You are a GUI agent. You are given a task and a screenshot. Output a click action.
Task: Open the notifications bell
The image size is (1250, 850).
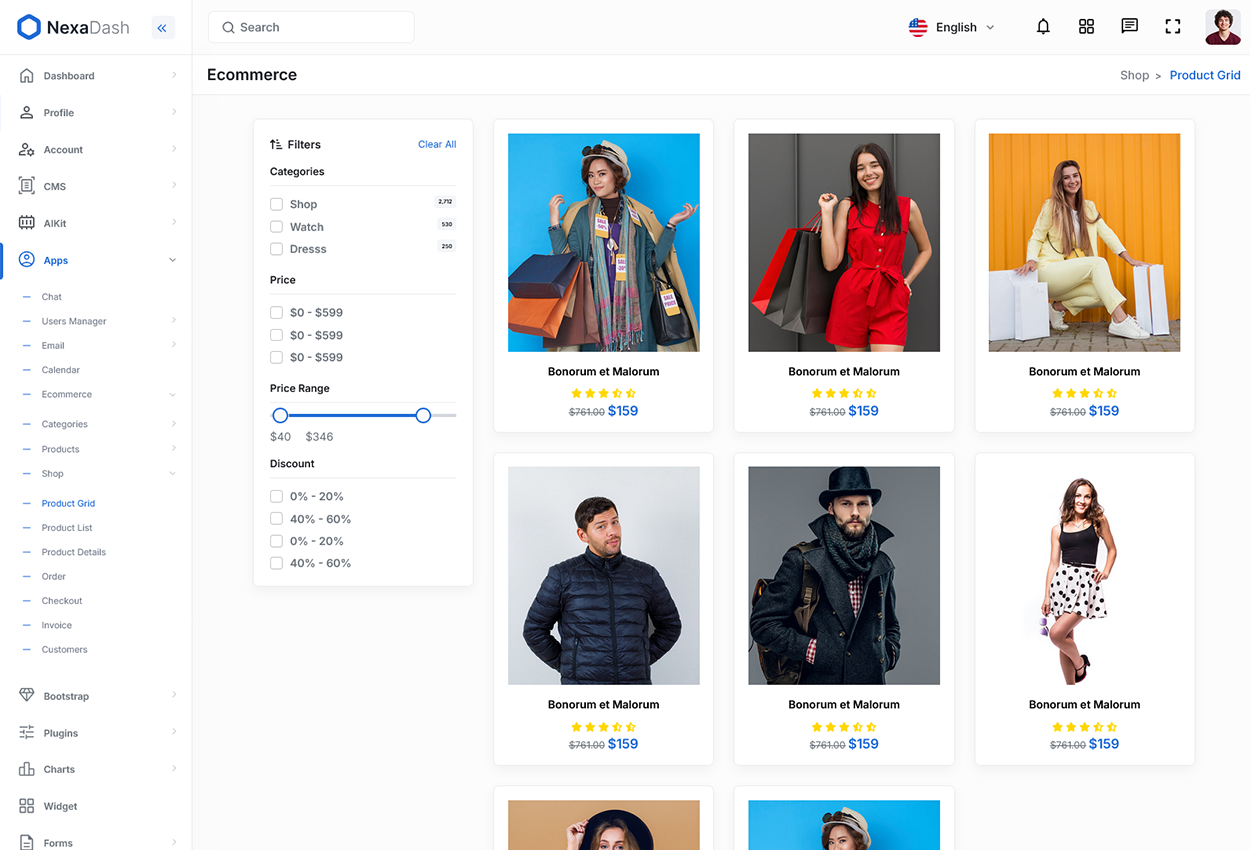coord(1043,27)
